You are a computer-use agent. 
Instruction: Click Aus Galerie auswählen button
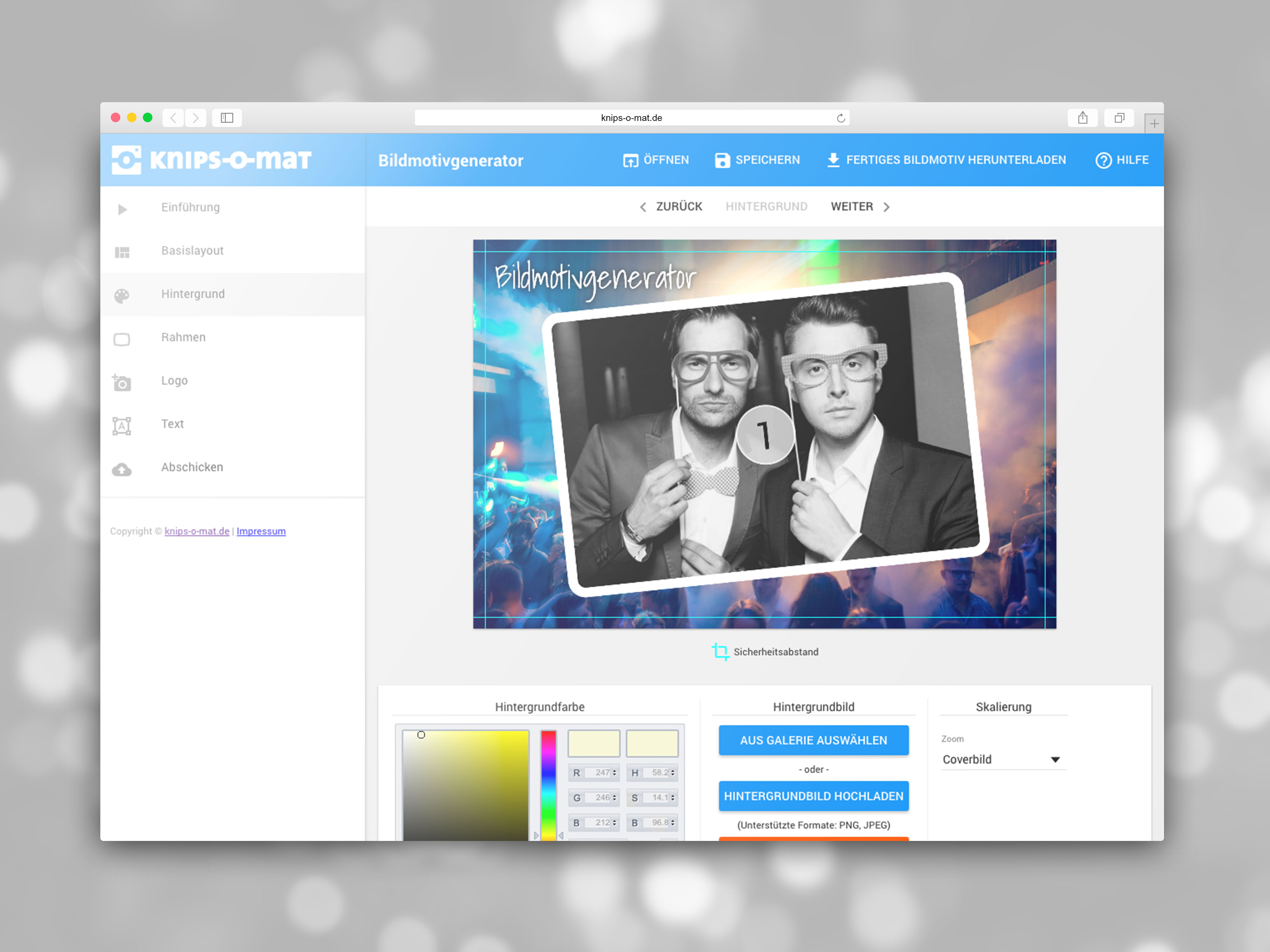(813, 740)
